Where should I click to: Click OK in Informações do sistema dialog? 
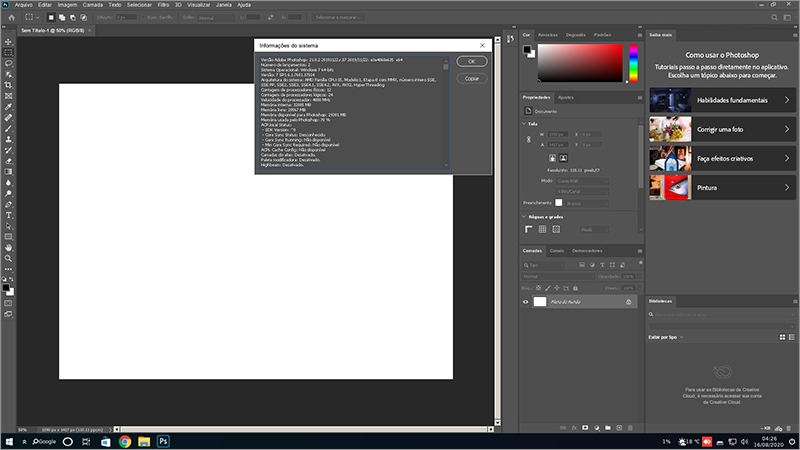[471, 62]
